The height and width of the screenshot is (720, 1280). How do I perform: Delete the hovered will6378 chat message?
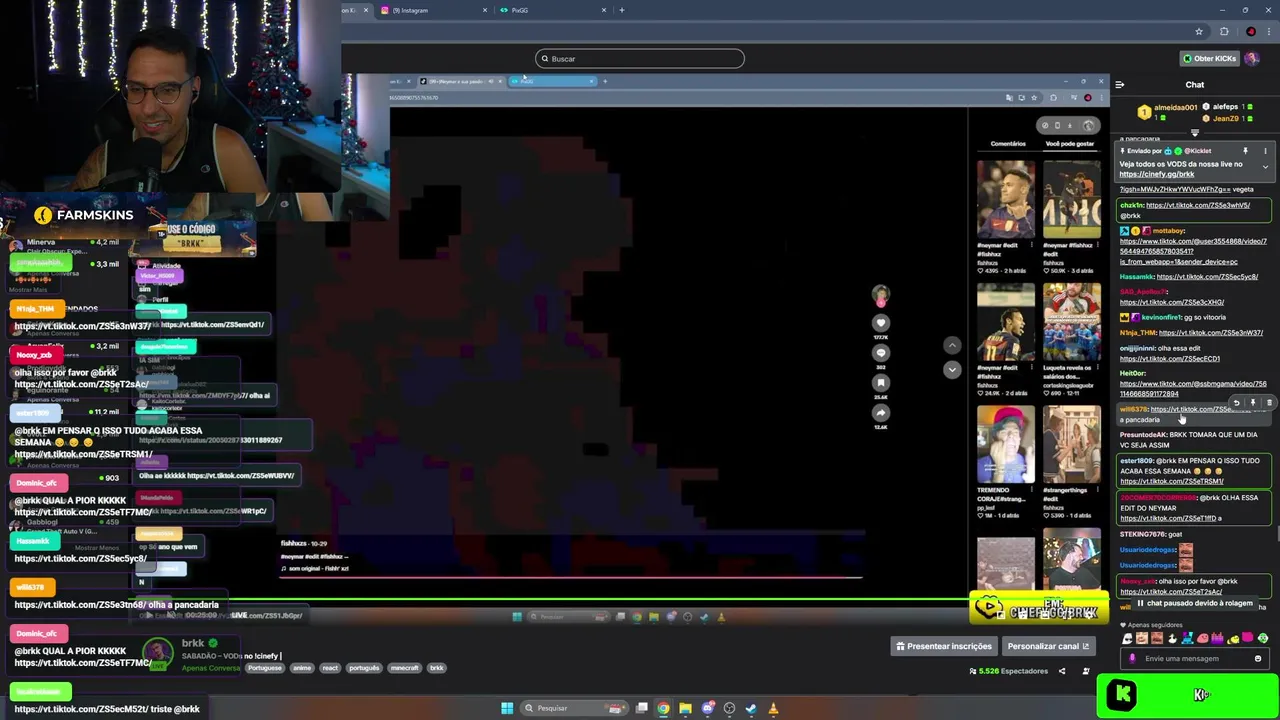1269,403
